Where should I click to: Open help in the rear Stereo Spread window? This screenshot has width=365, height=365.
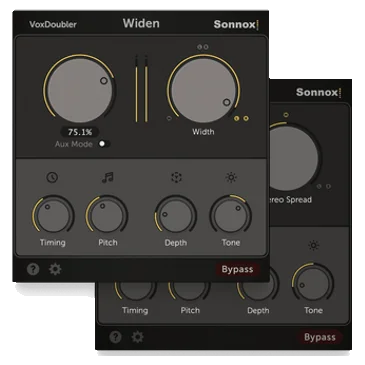pos(115,337)
